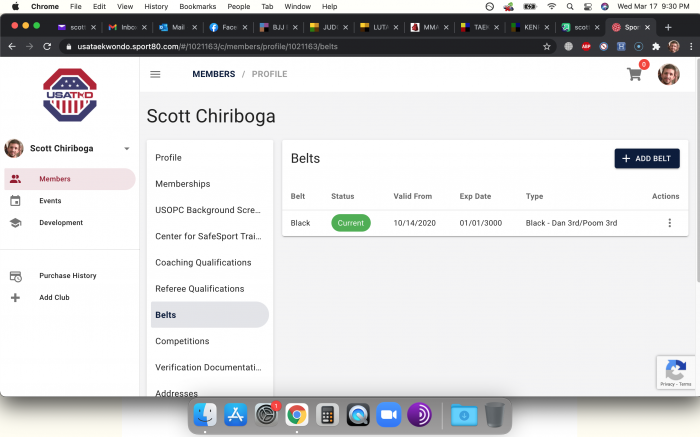The height and width of the screenshot is (437, 700).
Task: Open Verification Documentation section
Action: 209,367
